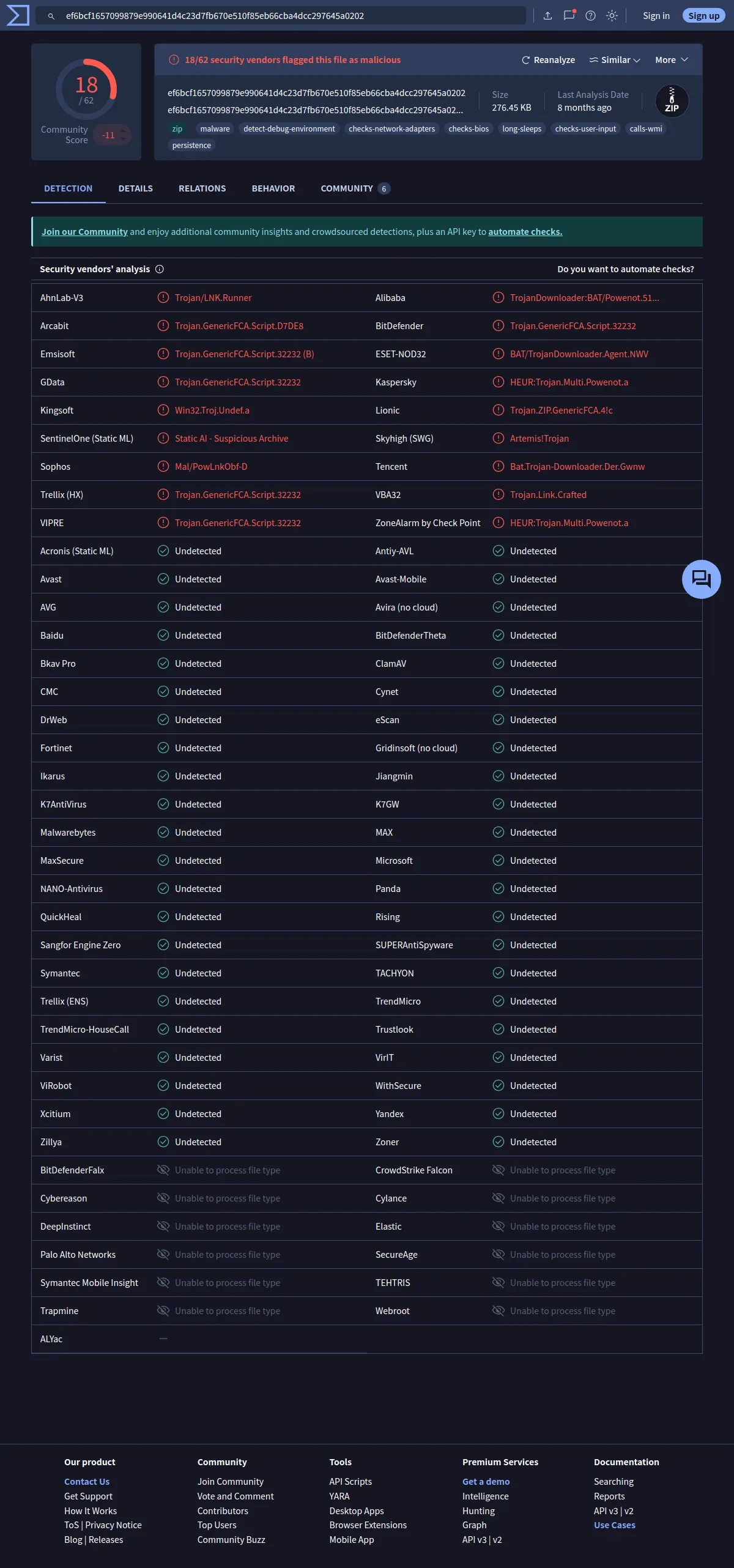Select the detect-debug-environment tag
The width and height of the screenshot is (734, 1568).
click(x=289, y=129)
